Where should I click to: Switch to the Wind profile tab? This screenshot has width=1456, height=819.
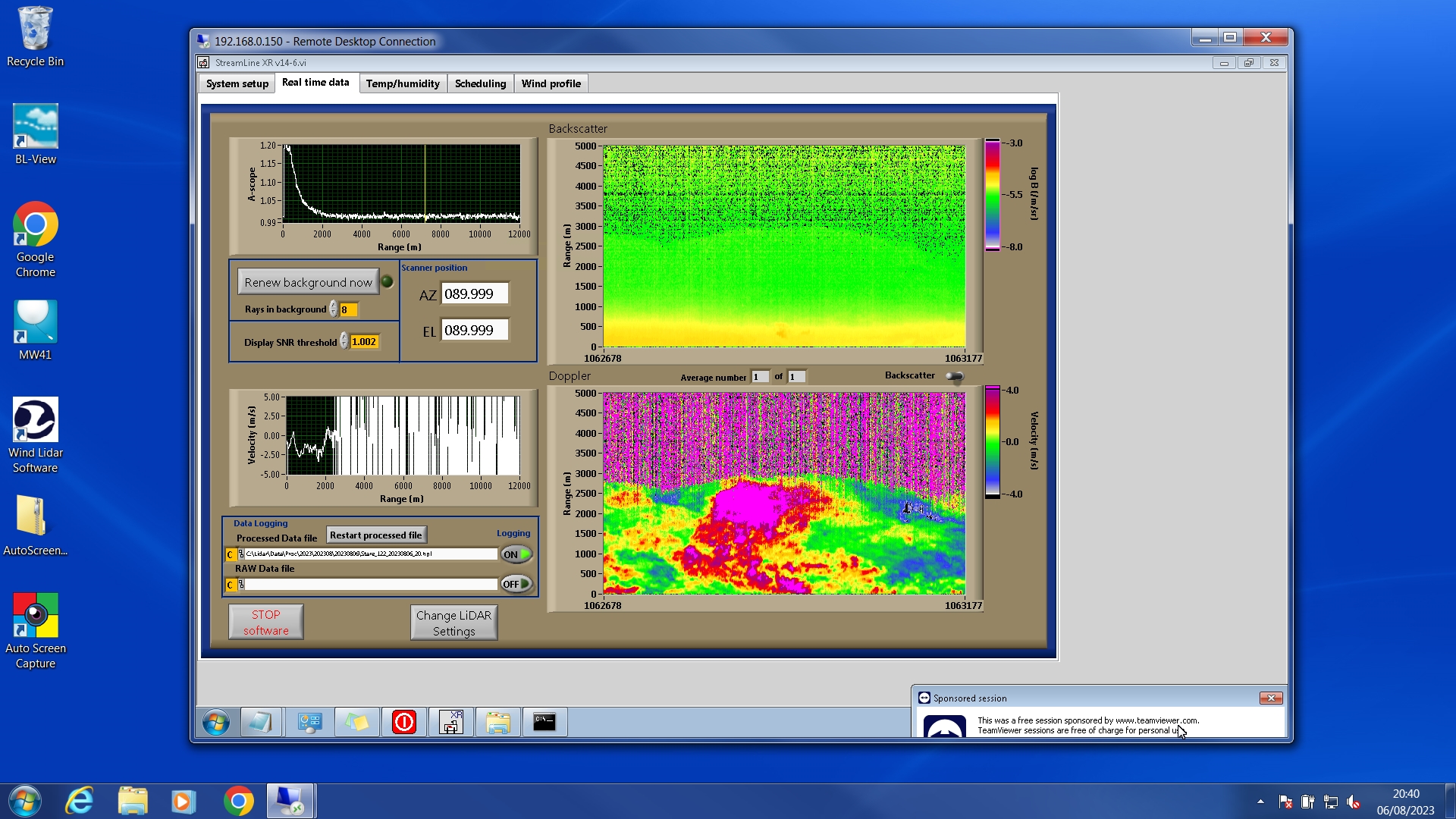pos(551,83)
